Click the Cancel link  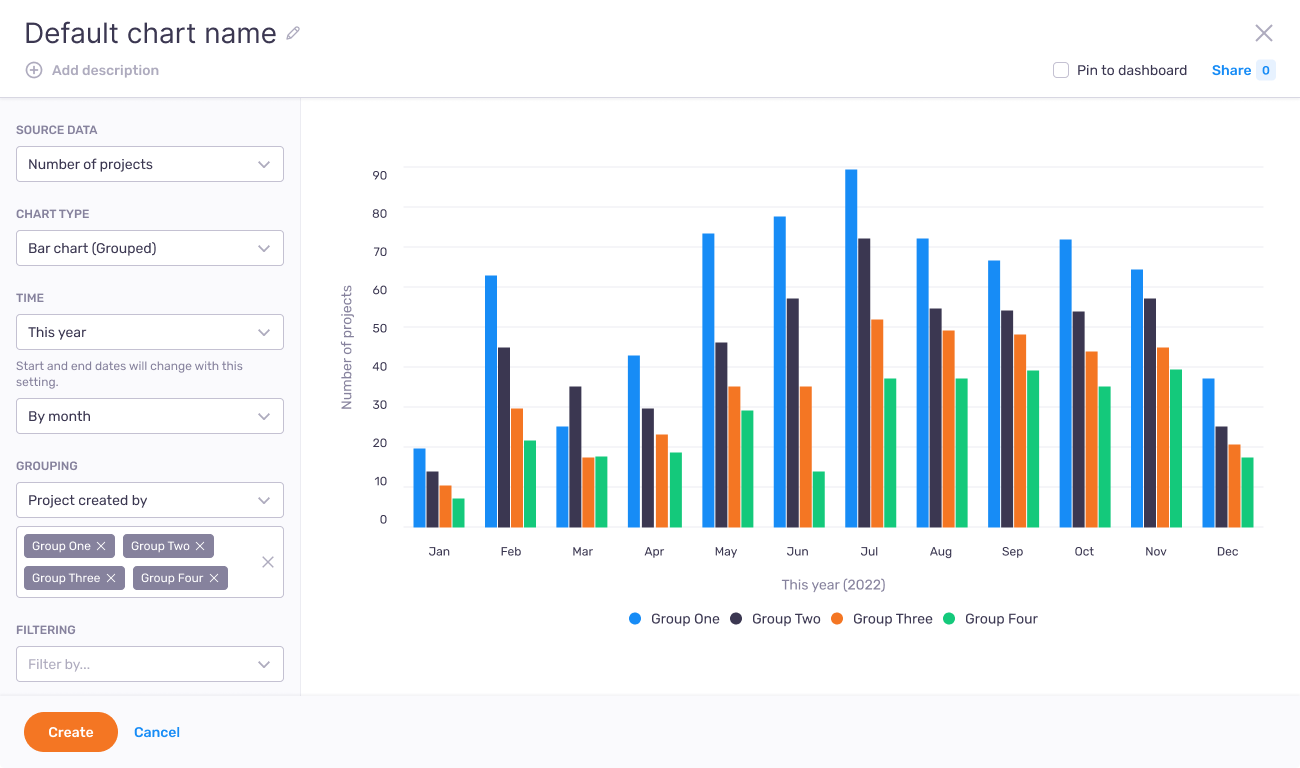click(157, 732)
